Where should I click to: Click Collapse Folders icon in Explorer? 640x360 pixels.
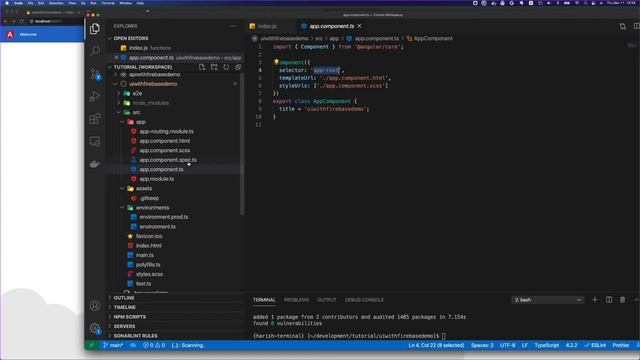(x=238, y=67)
